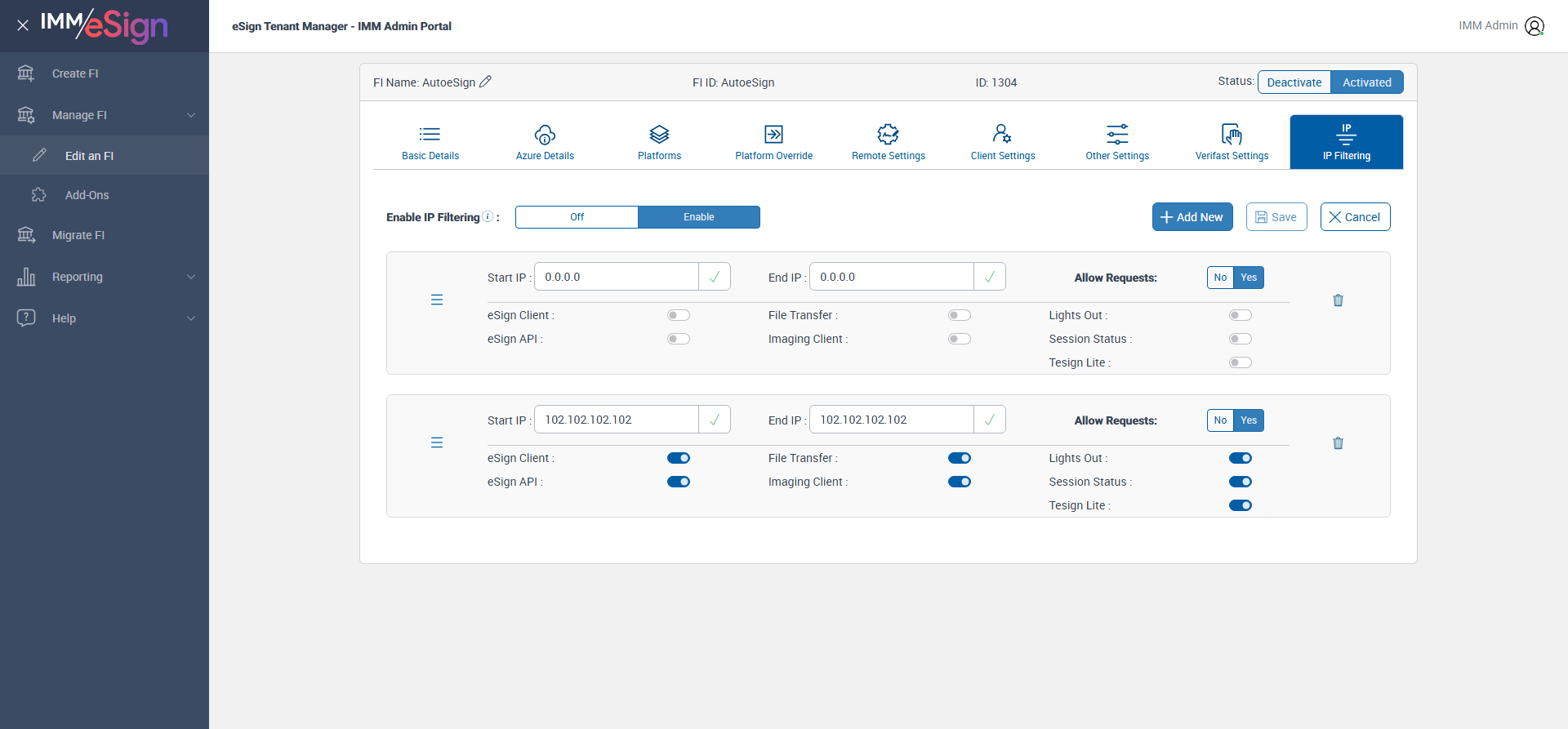1568x729 pixels.
Task: Click the Add-Ons puzzle icon
Action: (39, 195)
